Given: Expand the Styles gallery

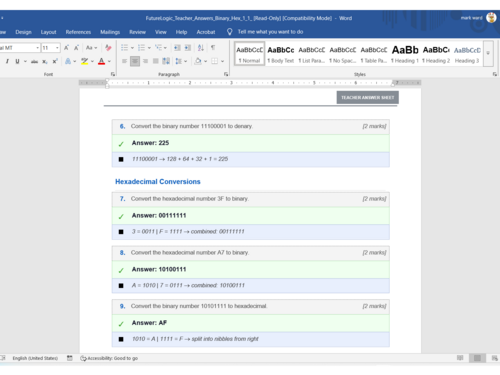Looking at the screenshot, I should point(488,53).
